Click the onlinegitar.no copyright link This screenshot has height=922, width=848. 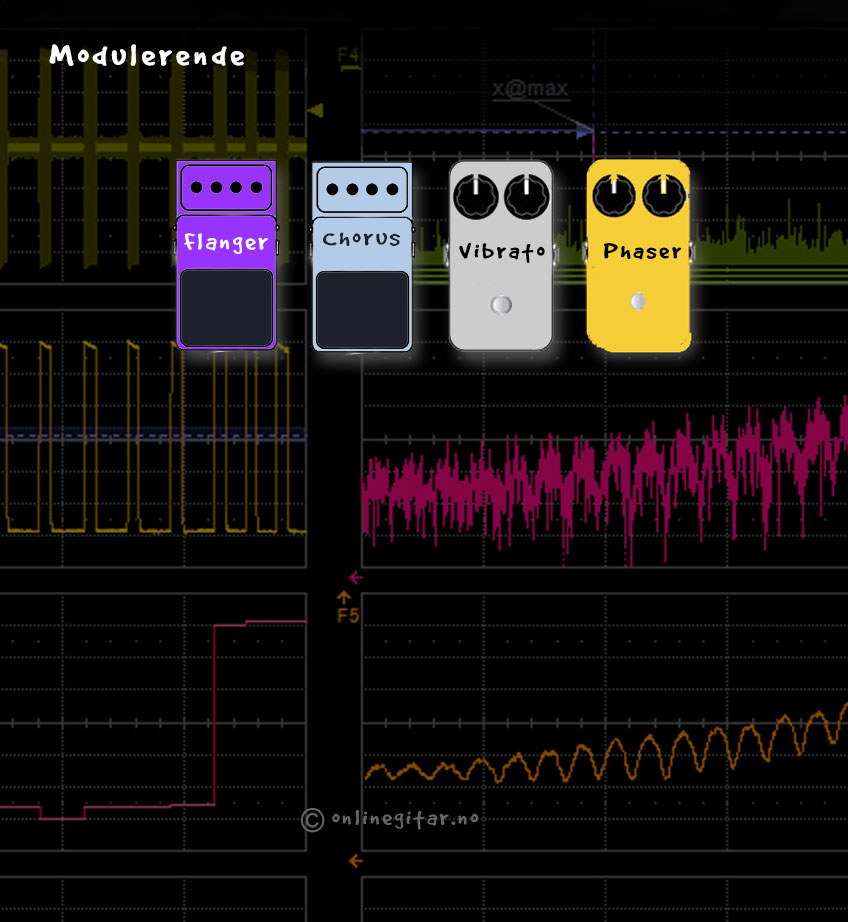click(x=390, y=819)
